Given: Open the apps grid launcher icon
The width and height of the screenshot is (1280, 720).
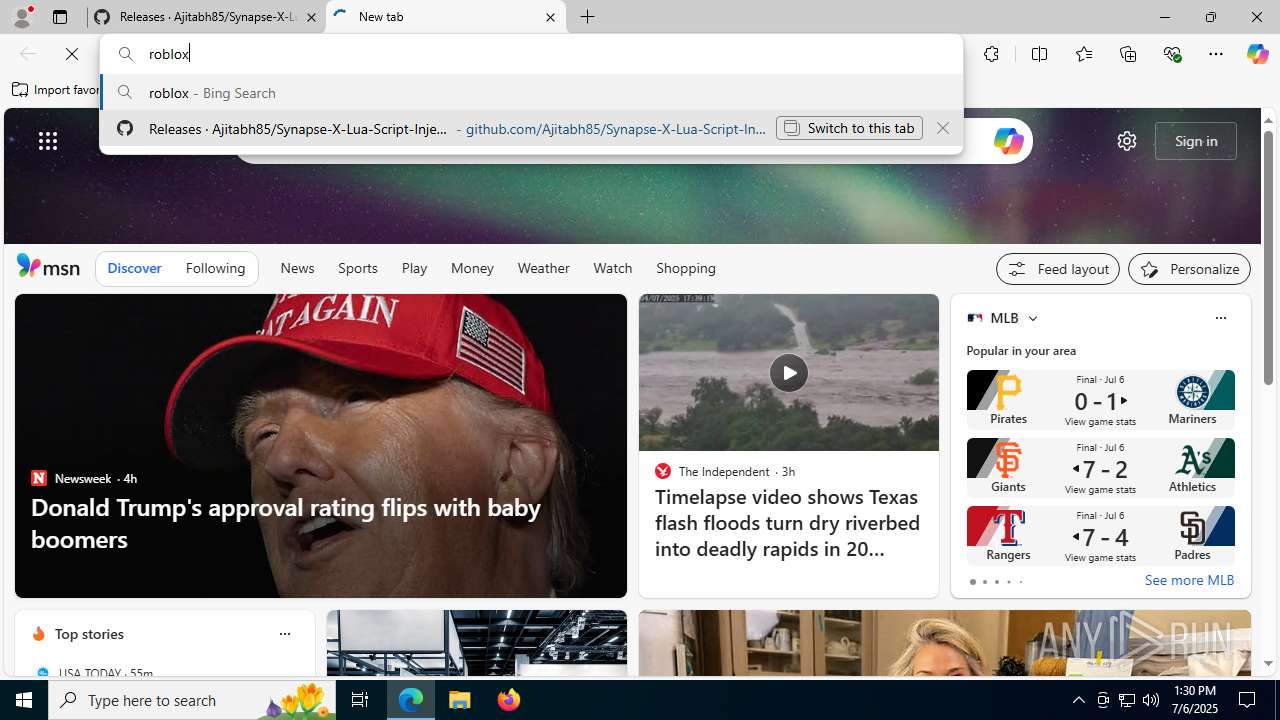Looking at the screenshot, I should pos(48,141).
